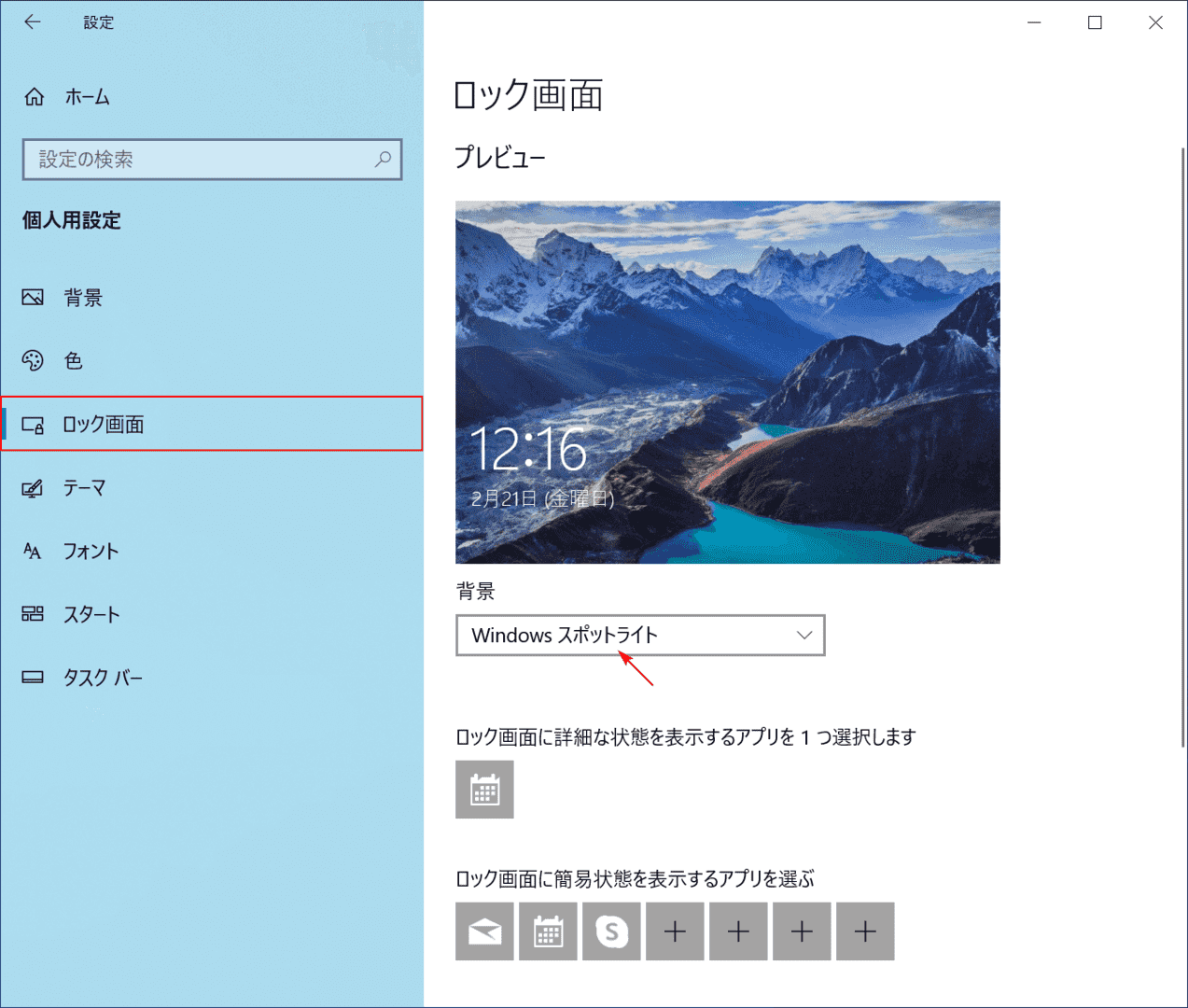1188x1008 pixels.
Task: Click the Start tiles icon beside スタート
Action: (x=33, y=614)
